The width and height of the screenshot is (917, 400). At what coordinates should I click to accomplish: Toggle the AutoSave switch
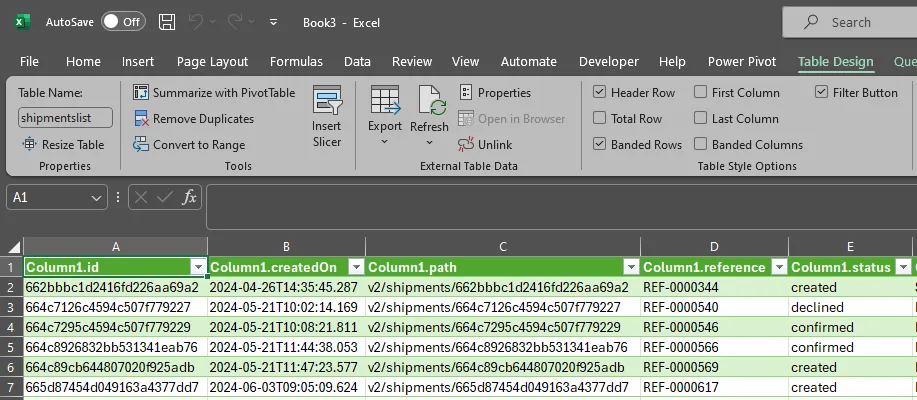tap(123, 22)
